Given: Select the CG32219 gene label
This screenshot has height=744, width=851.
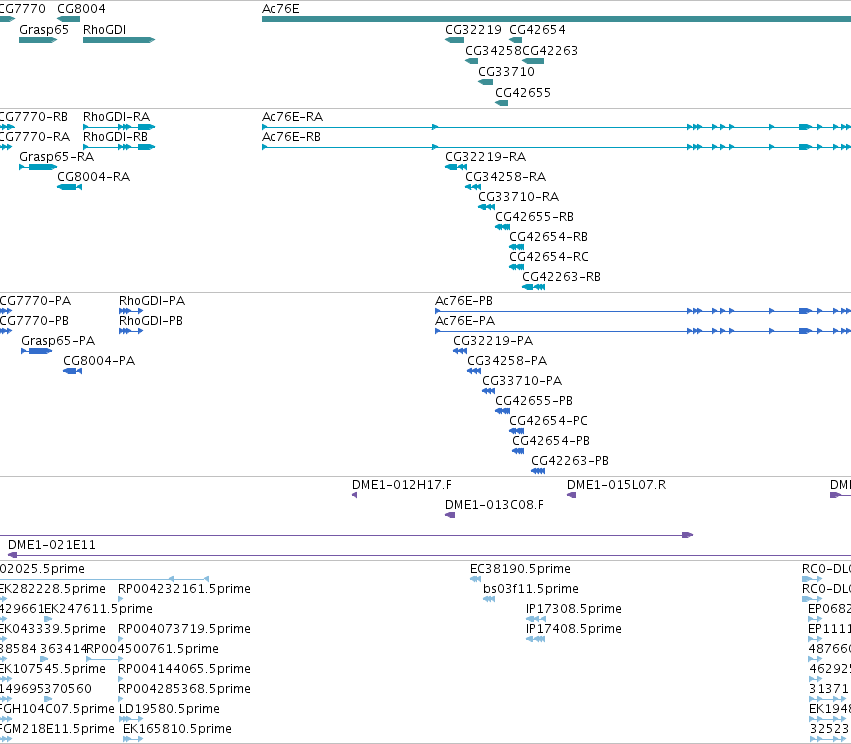Looking at the screenshot, I should tap(473, 30).
